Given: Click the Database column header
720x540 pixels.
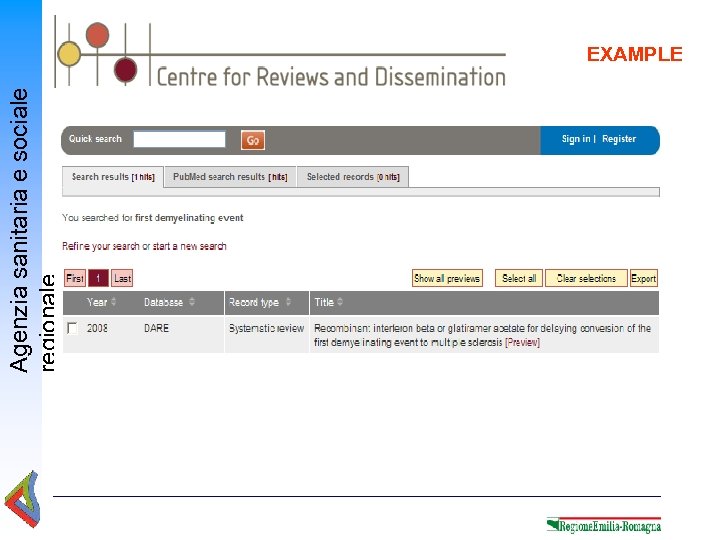Looking at the screenshot, I should [163, 302].
